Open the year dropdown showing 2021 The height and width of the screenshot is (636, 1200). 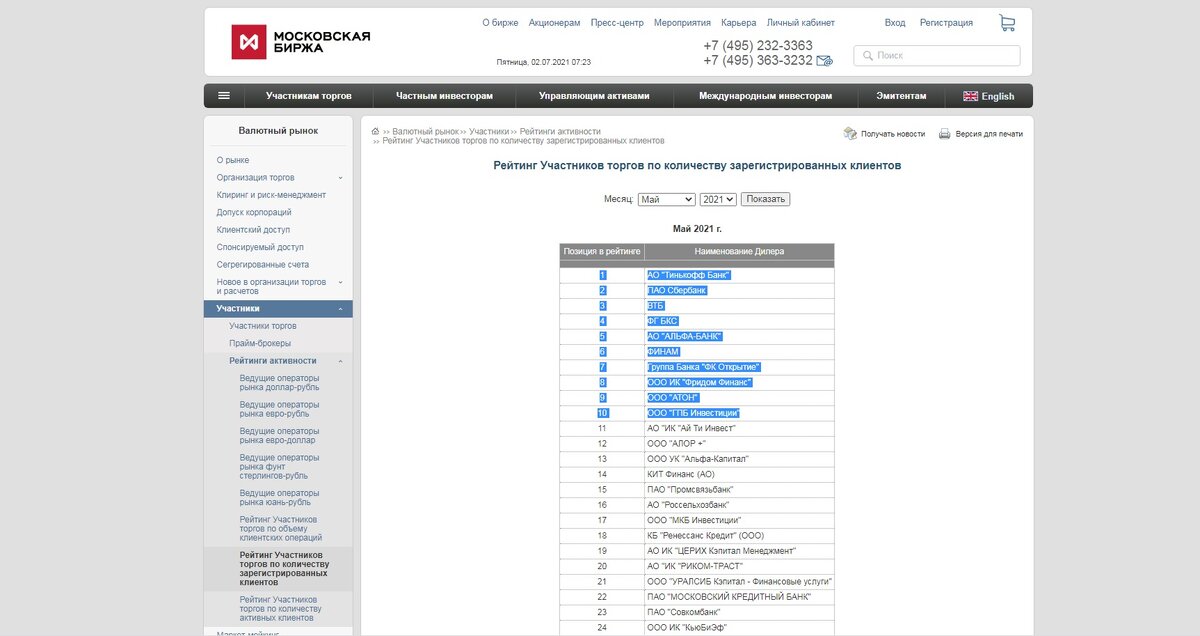click(718, 199)
